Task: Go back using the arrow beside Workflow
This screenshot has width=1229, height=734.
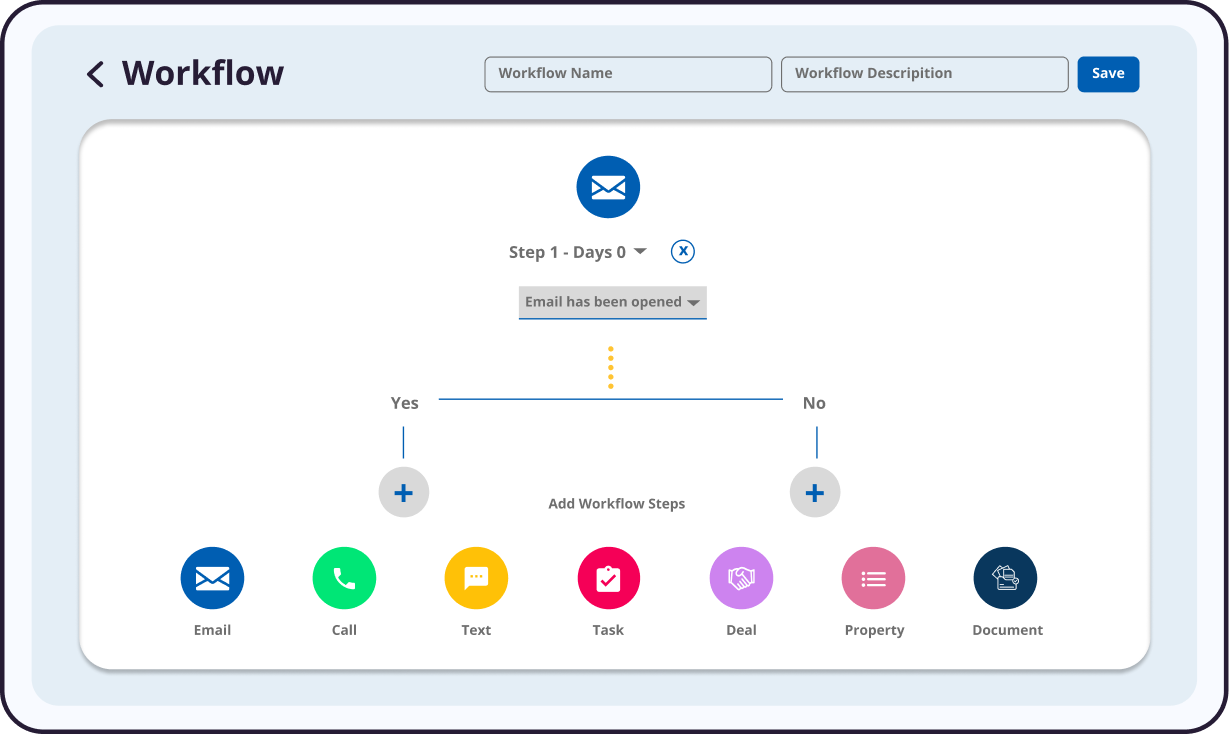Action: [x=96, y=74]
